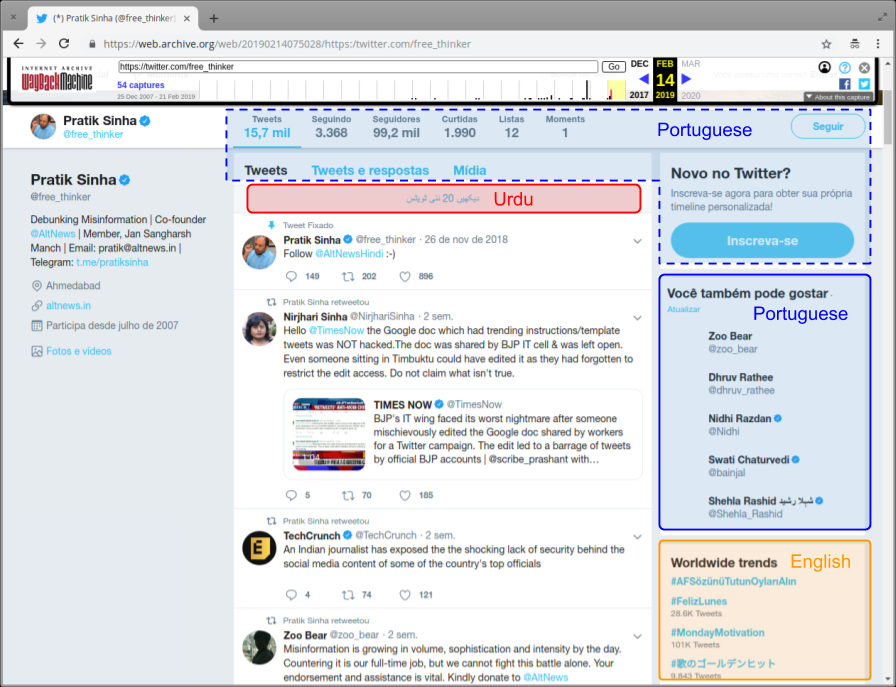Go to previous capture in December 2017
This screenshot has width=896, height=687.
(x=644, y=79)
